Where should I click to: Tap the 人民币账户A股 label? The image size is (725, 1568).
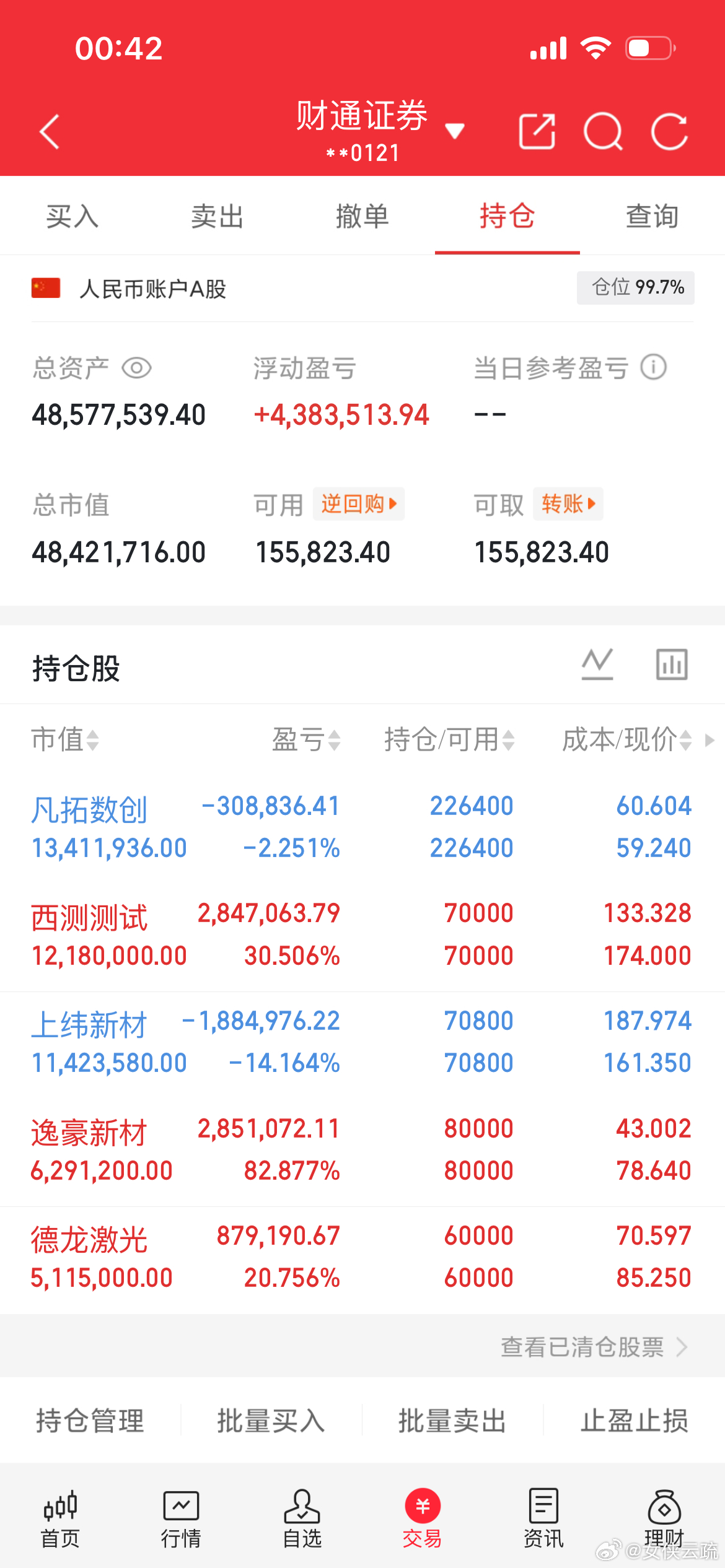pos(152,289)
